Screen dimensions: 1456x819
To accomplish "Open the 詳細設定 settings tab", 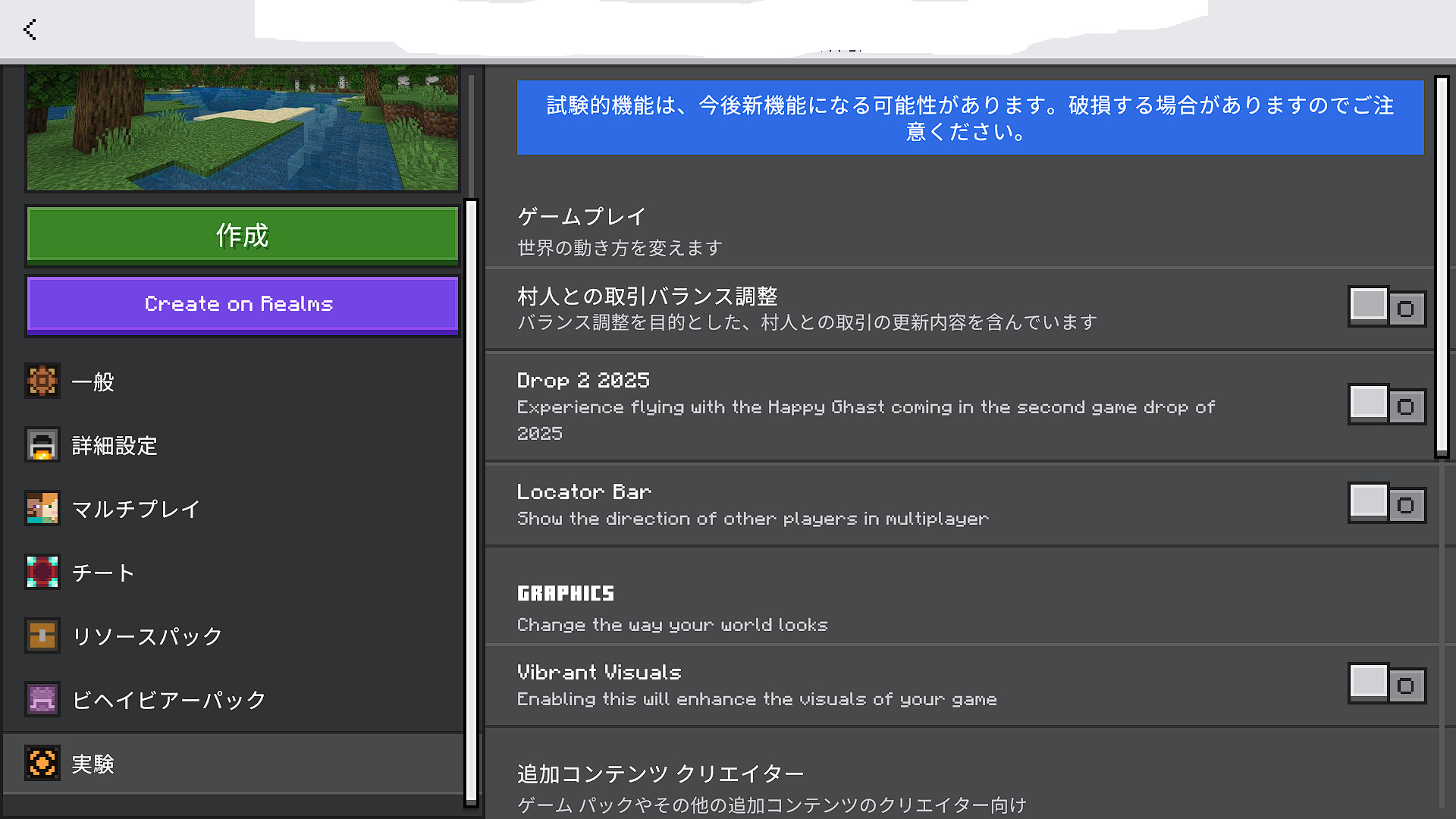I will 115,445.
